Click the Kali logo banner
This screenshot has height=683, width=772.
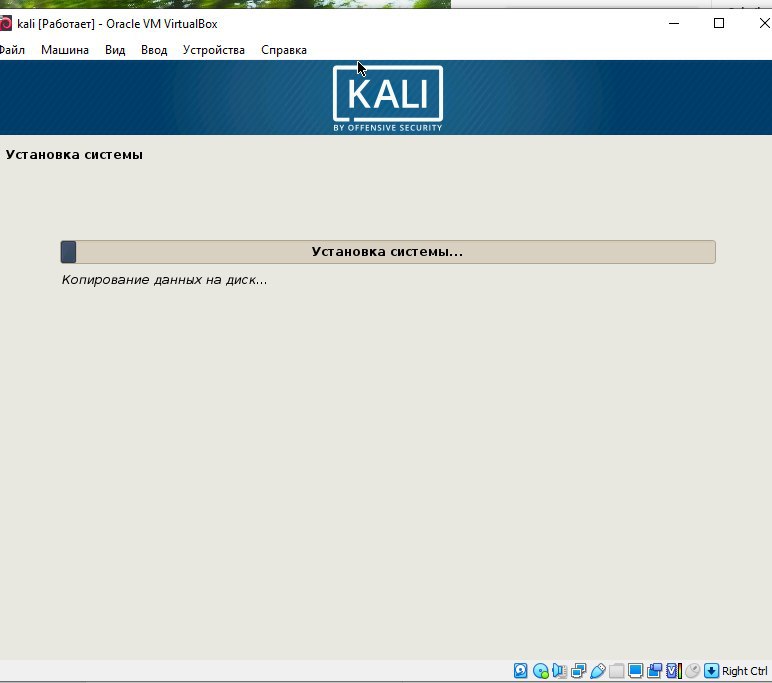click(x=388, y=98)
